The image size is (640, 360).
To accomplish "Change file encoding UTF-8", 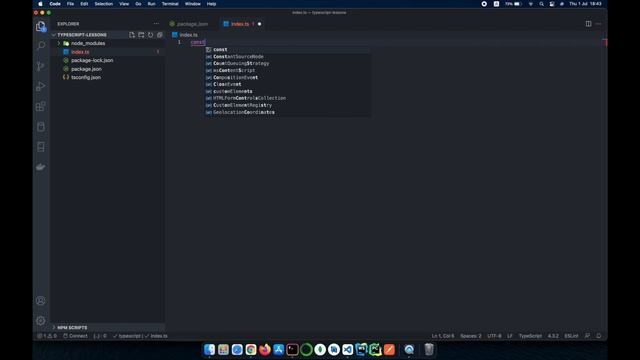I will point(494,336).
